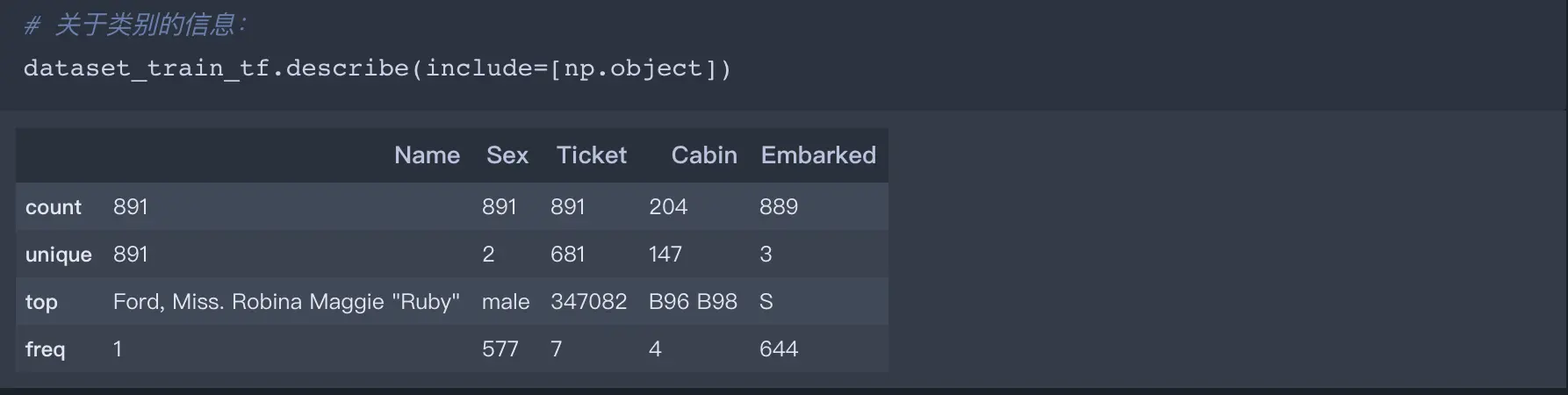Select the count row label
The image size is (1568, 395).
(x=54, y=207)
